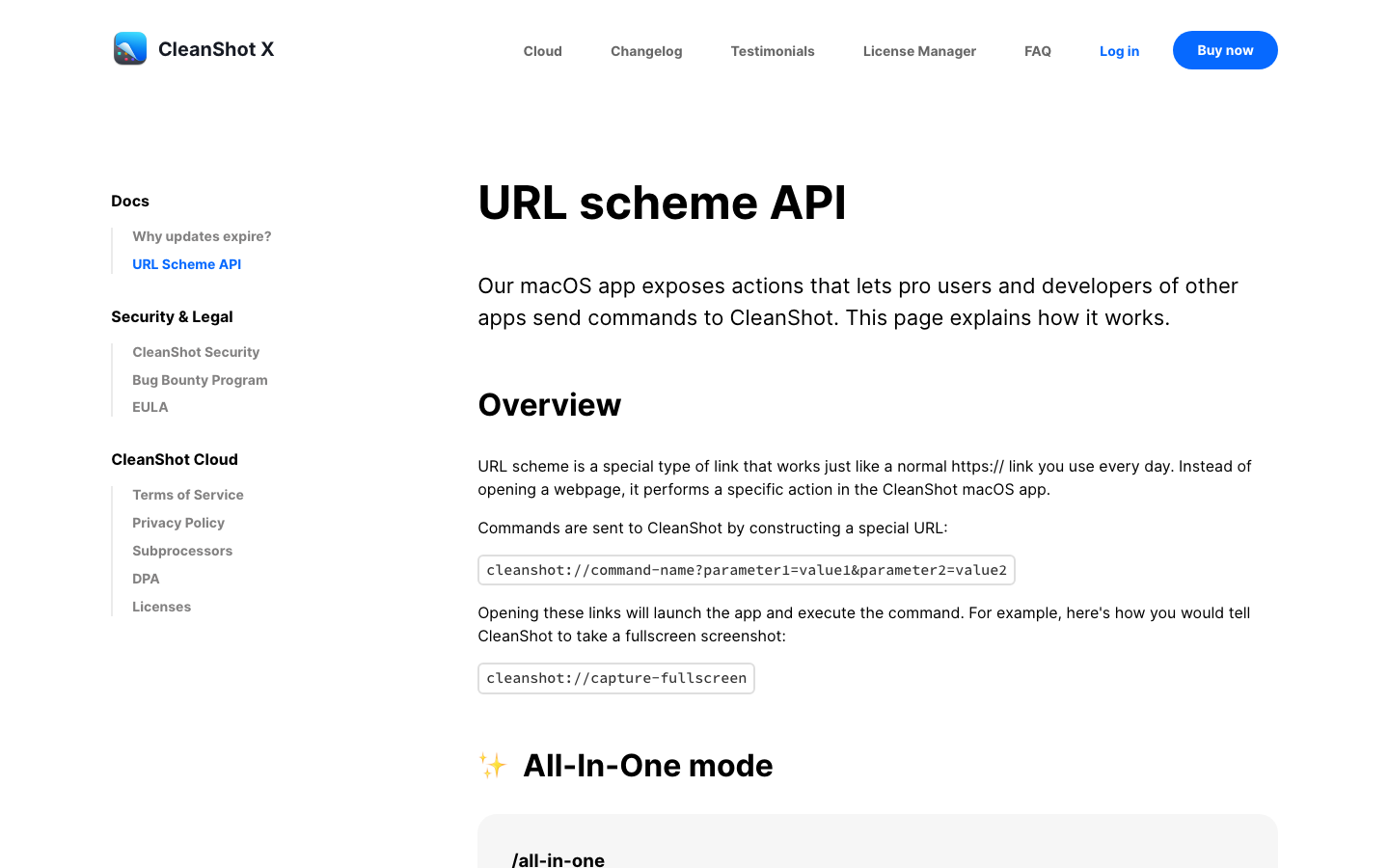This screenshot has height=868, width=1389.
Task: Open the FAQ page
Action: 1038,51
